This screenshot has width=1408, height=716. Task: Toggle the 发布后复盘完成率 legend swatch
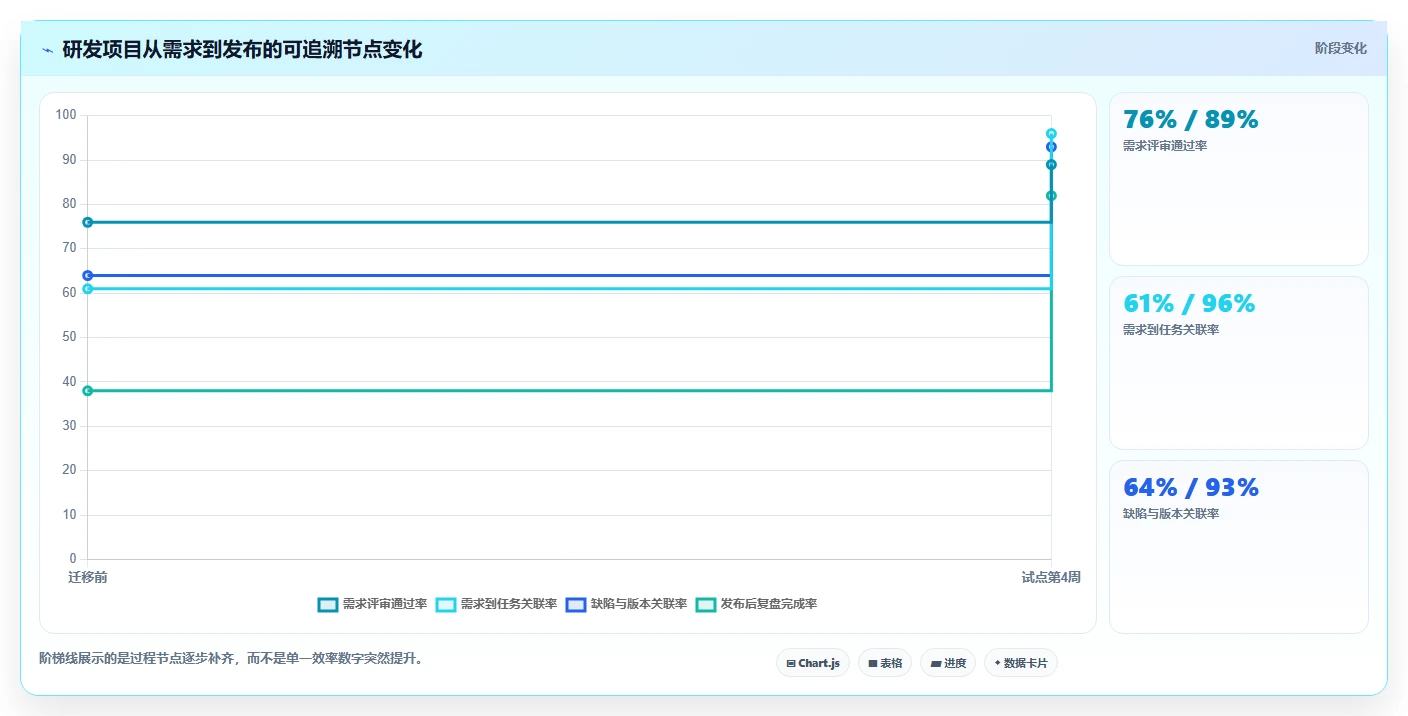pos(706,604)
